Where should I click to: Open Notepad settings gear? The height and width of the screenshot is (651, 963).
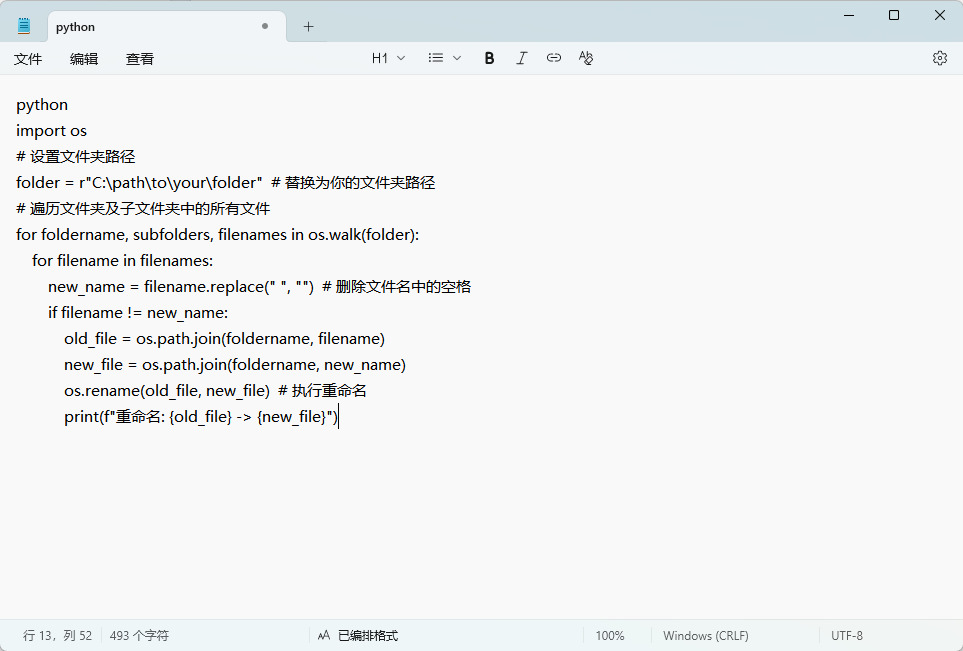coord(939,58)
